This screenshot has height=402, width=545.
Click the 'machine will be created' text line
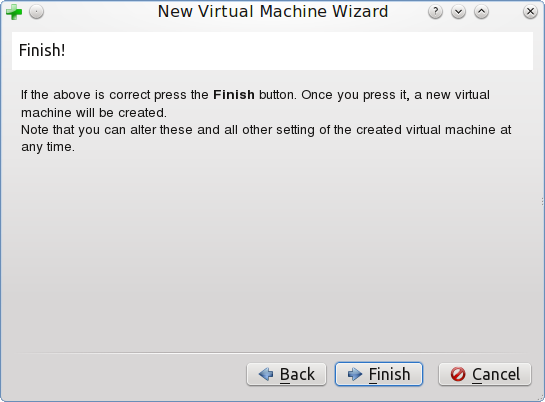94,113
